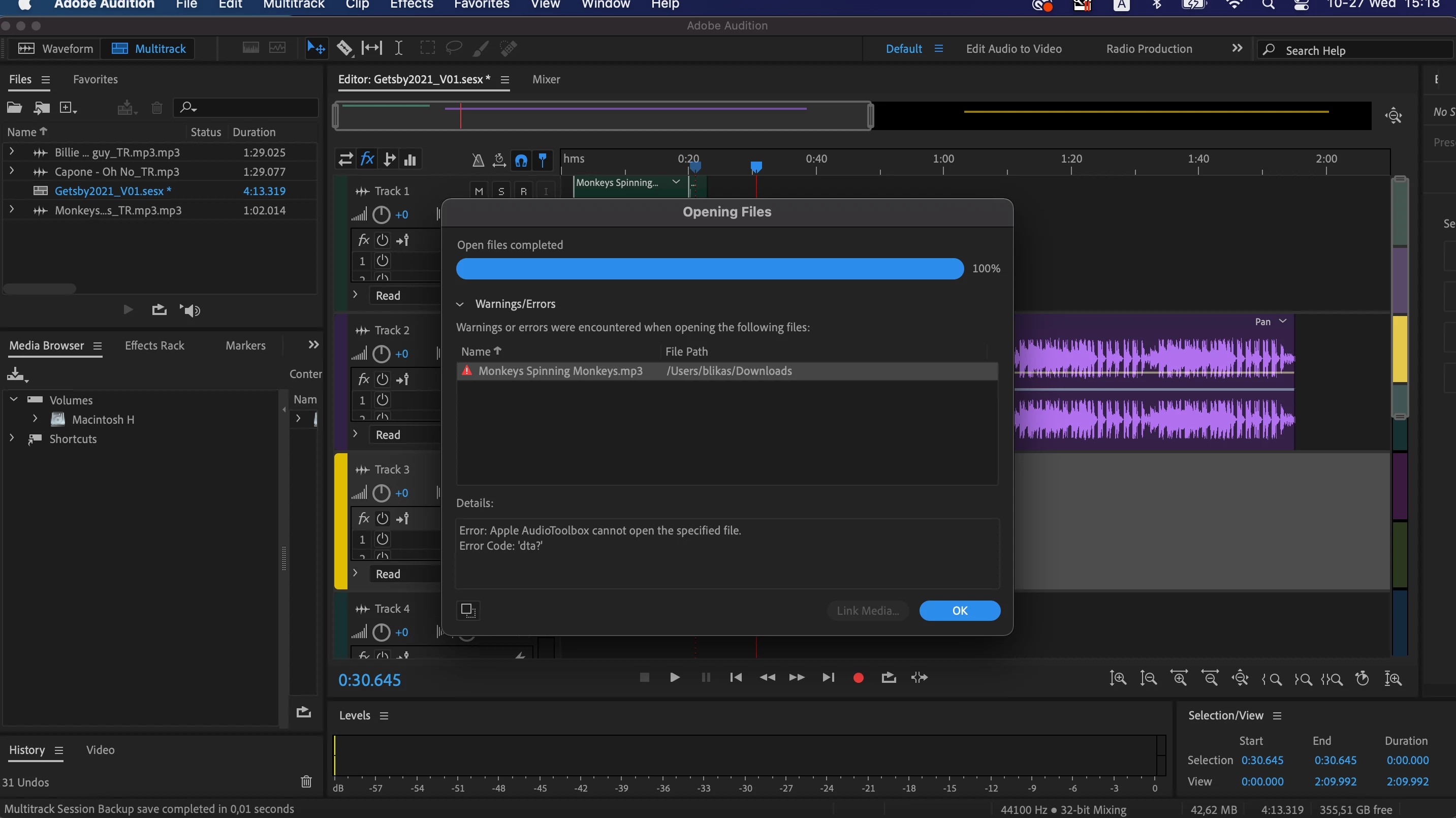This screenshot has width=1456, height=818.
Task: Select the Razor tool in toolbar
Action: [x=344, y=49]
